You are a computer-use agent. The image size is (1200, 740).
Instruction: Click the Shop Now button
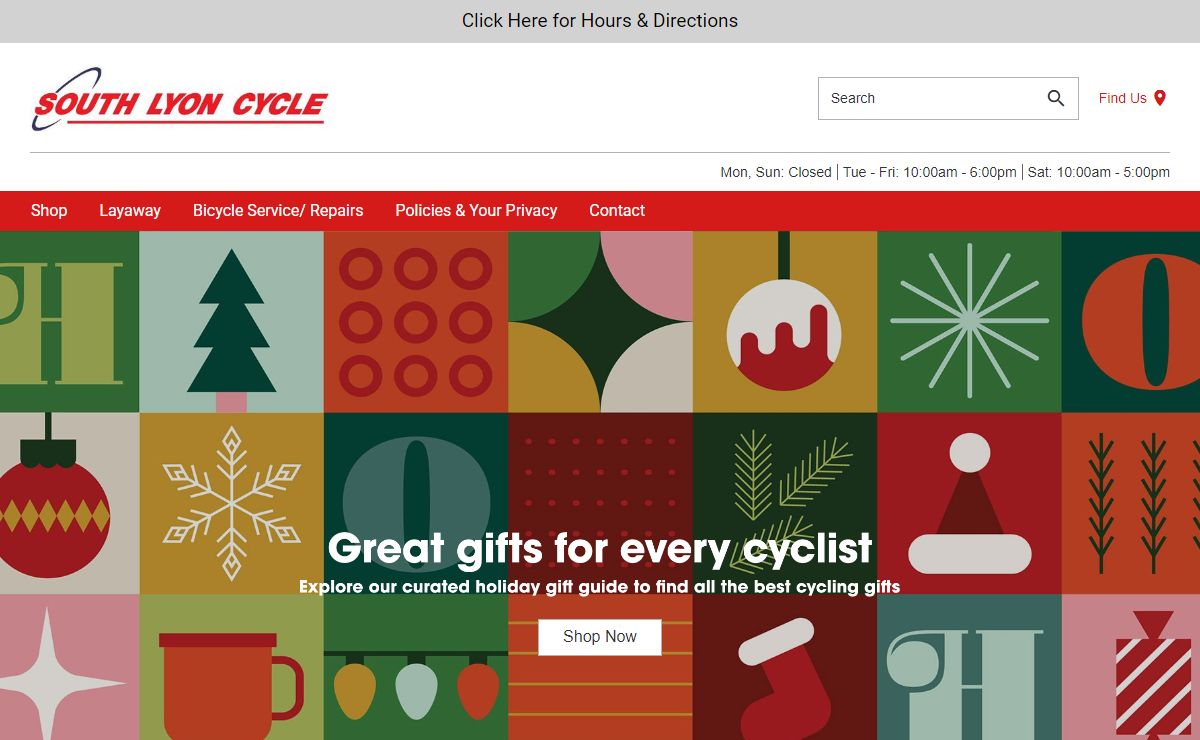(x=600, y=637)
